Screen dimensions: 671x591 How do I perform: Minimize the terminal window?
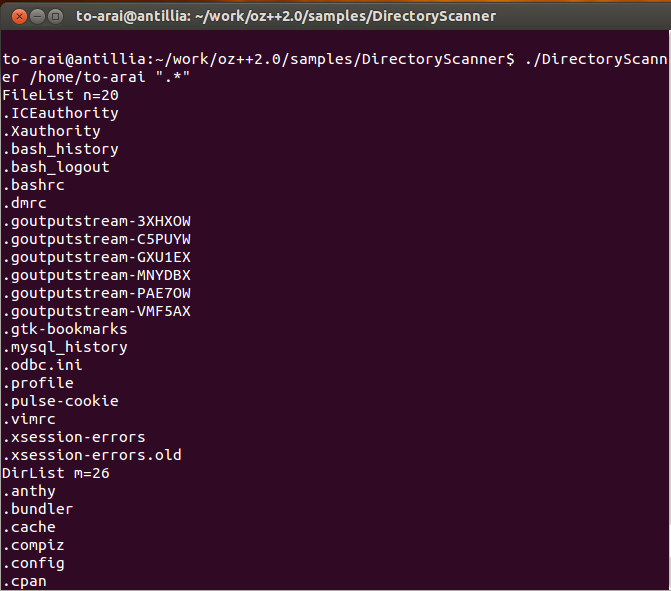pyautogui.click(x=38, y=17)
